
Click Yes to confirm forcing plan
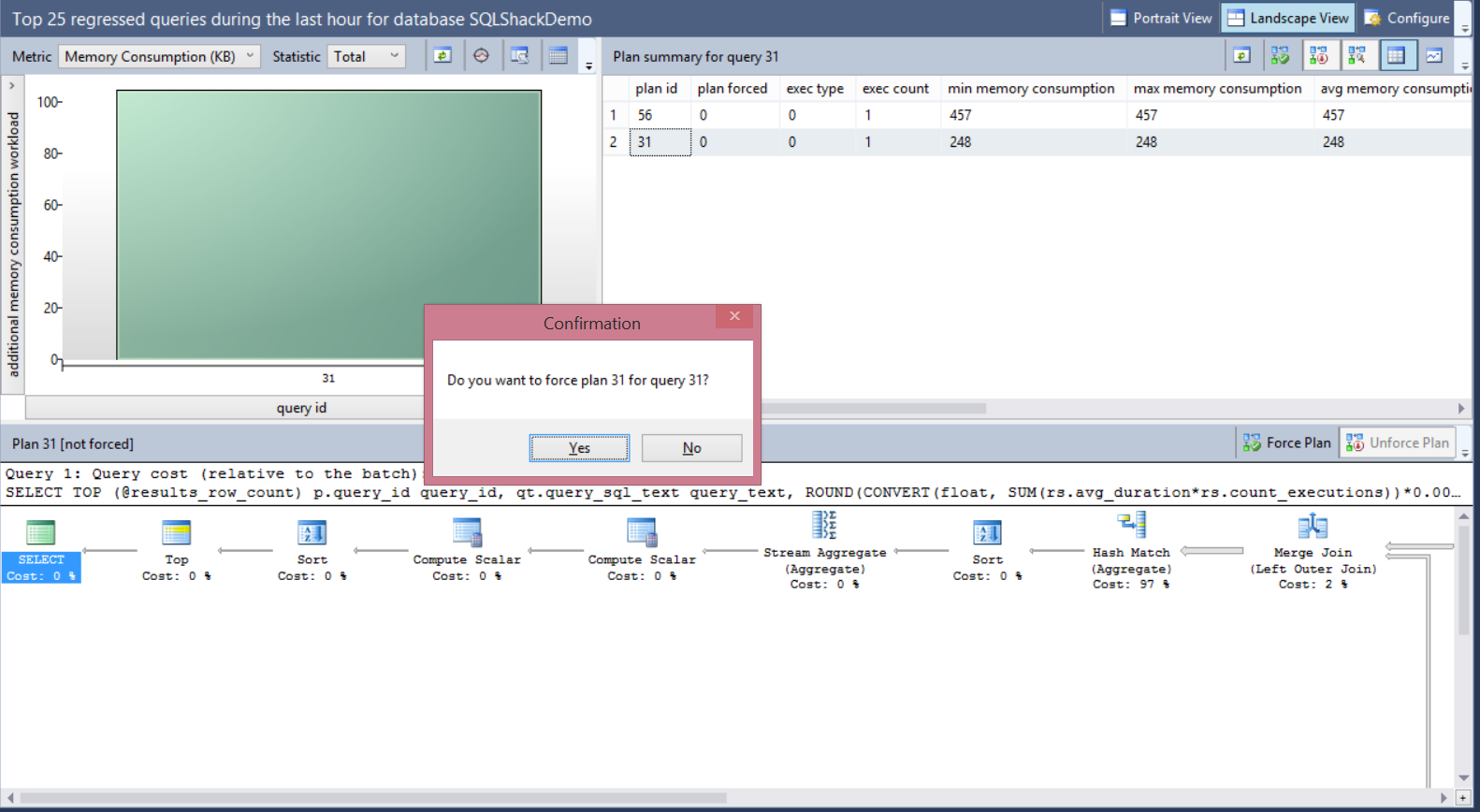pos(579,448)
